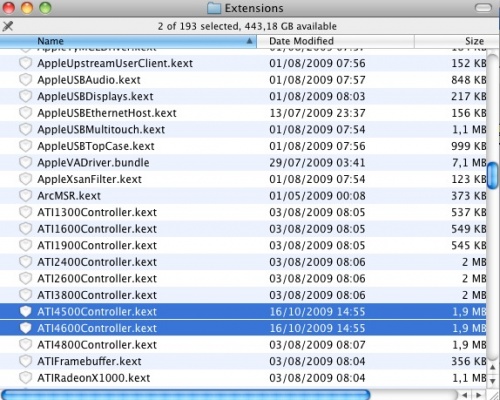Screen dimensions: 500x400
Task: Click the kext icon beside ATI4500Controller.kext
Action: tap(25, 311)
